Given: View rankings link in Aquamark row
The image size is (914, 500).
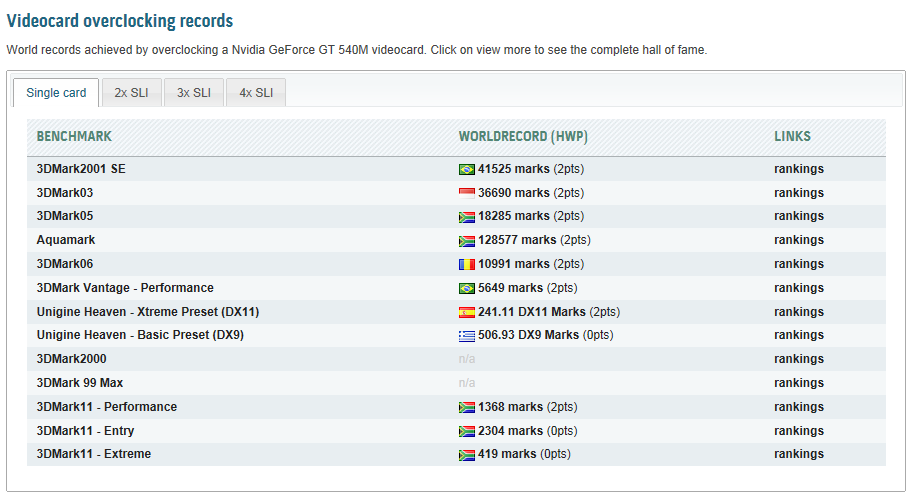Looking at the screenshot, I should [799, 240].
